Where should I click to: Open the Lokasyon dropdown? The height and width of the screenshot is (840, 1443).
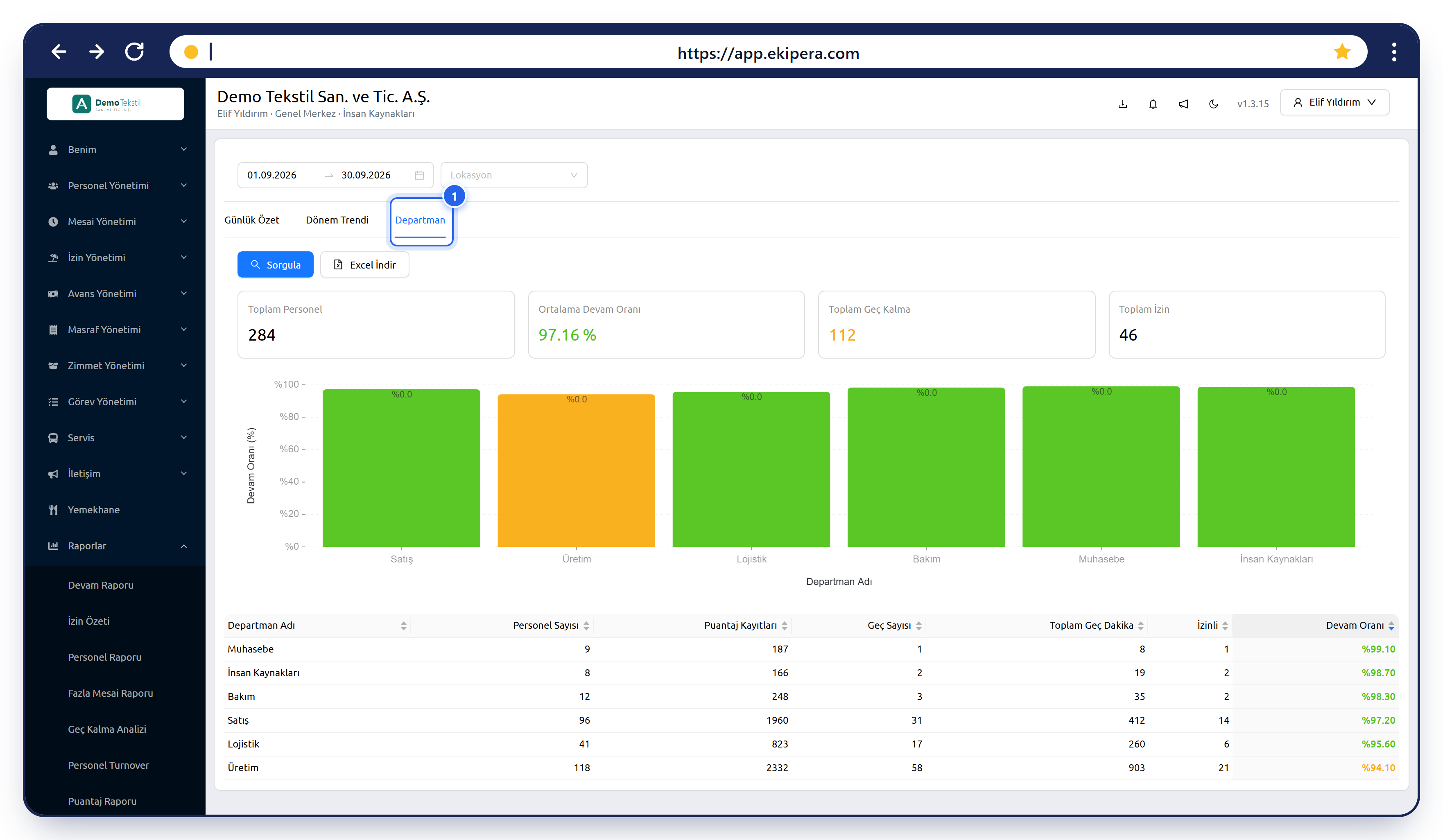pos(513,175)
